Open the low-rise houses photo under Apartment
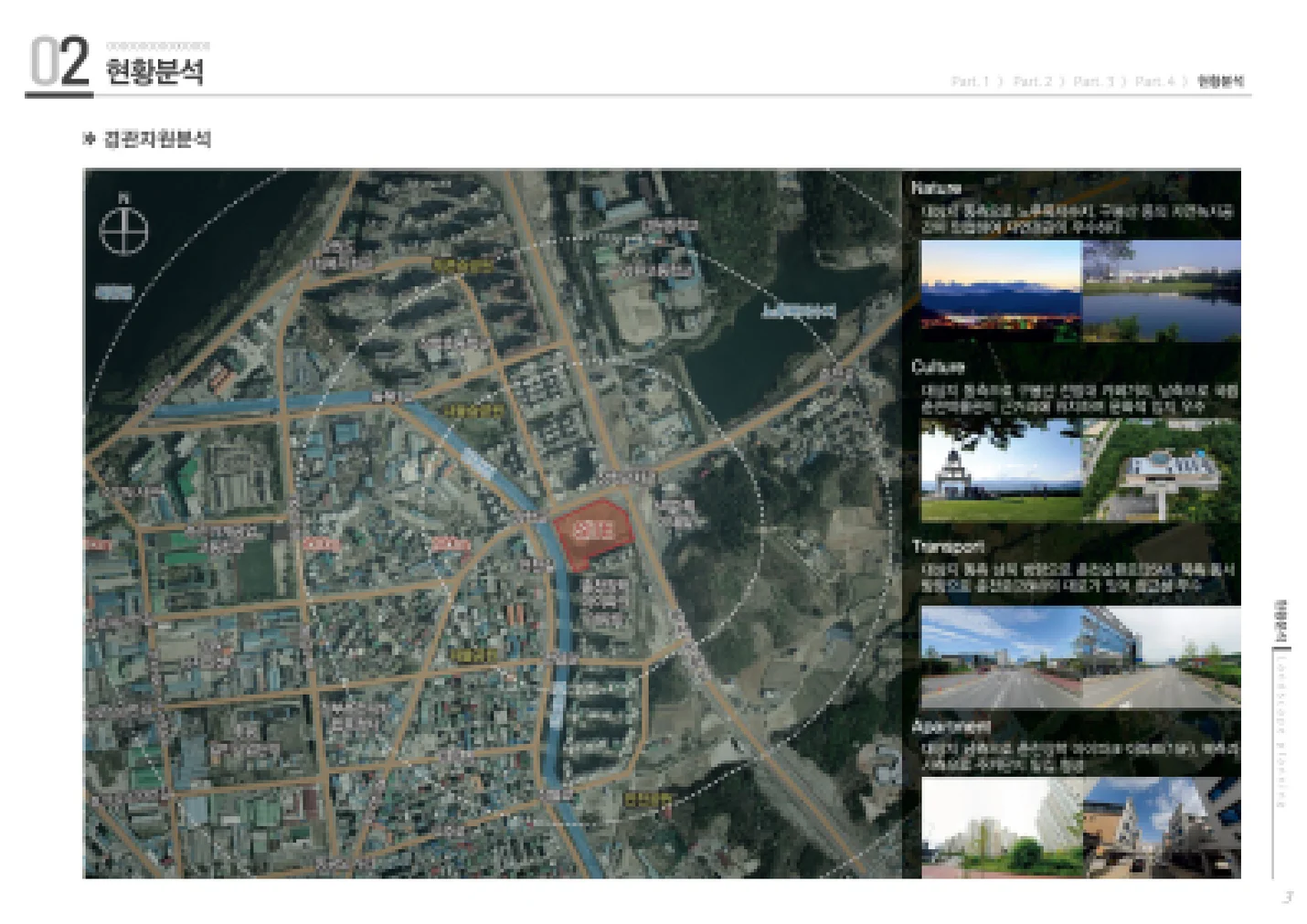This screenshot has width=1307, height=924. [x=1162, y=828]
